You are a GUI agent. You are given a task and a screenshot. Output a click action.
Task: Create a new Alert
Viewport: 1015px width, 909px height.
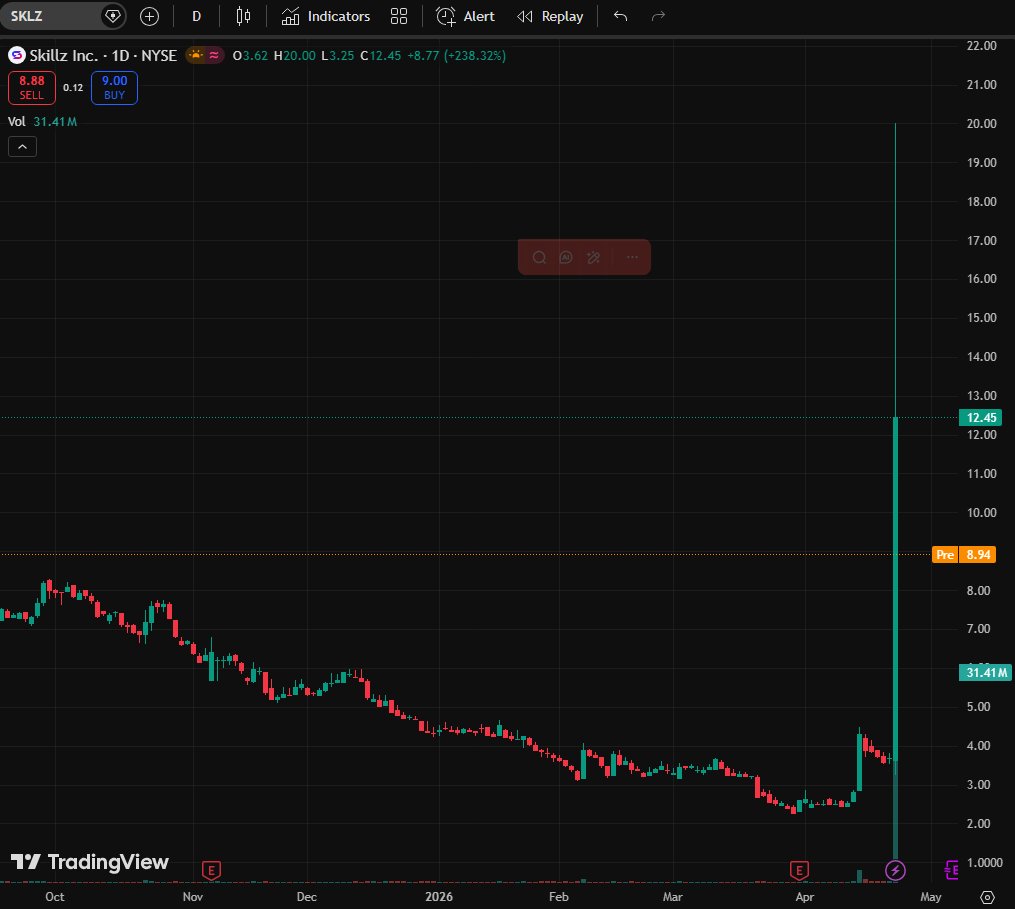[x=464, y=16]
